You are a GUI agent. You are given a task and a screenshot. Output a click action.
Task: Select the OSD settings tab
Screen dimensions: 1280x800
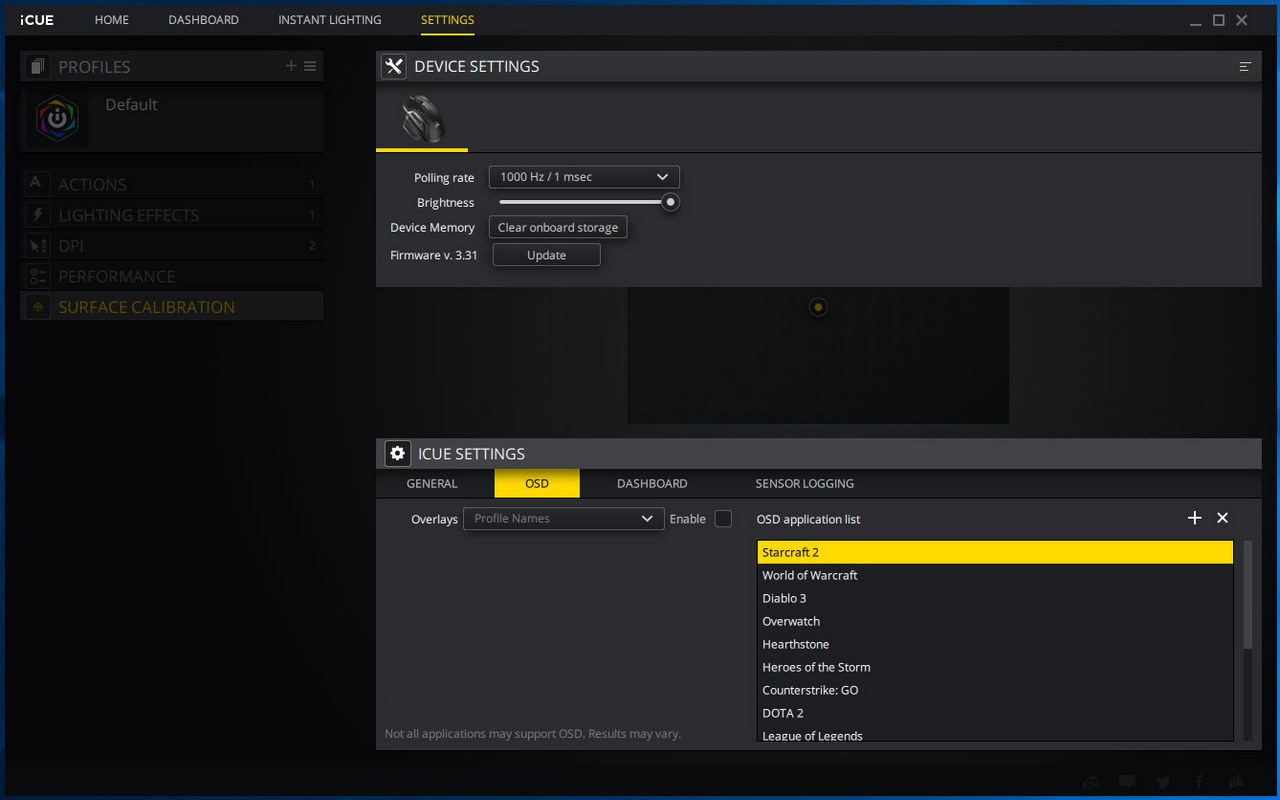537,483
